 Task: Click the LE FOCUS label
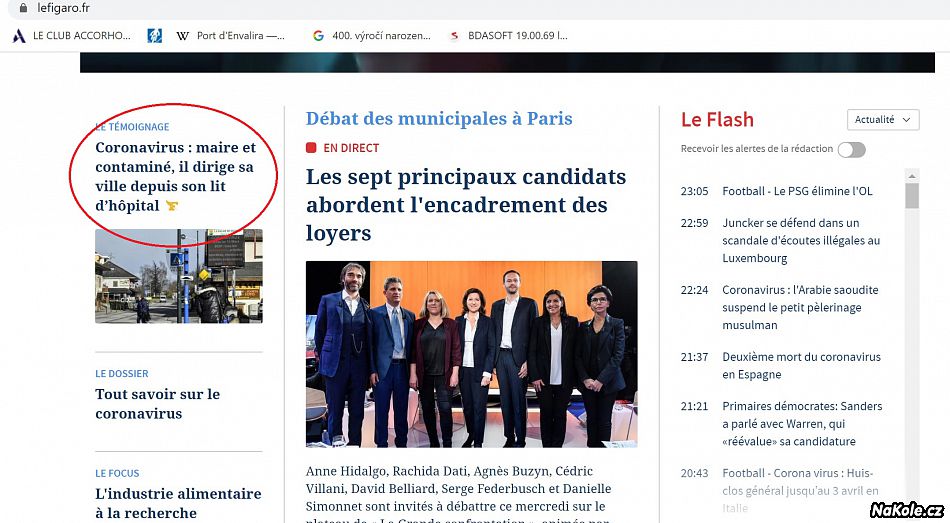(x=117, y=473)
